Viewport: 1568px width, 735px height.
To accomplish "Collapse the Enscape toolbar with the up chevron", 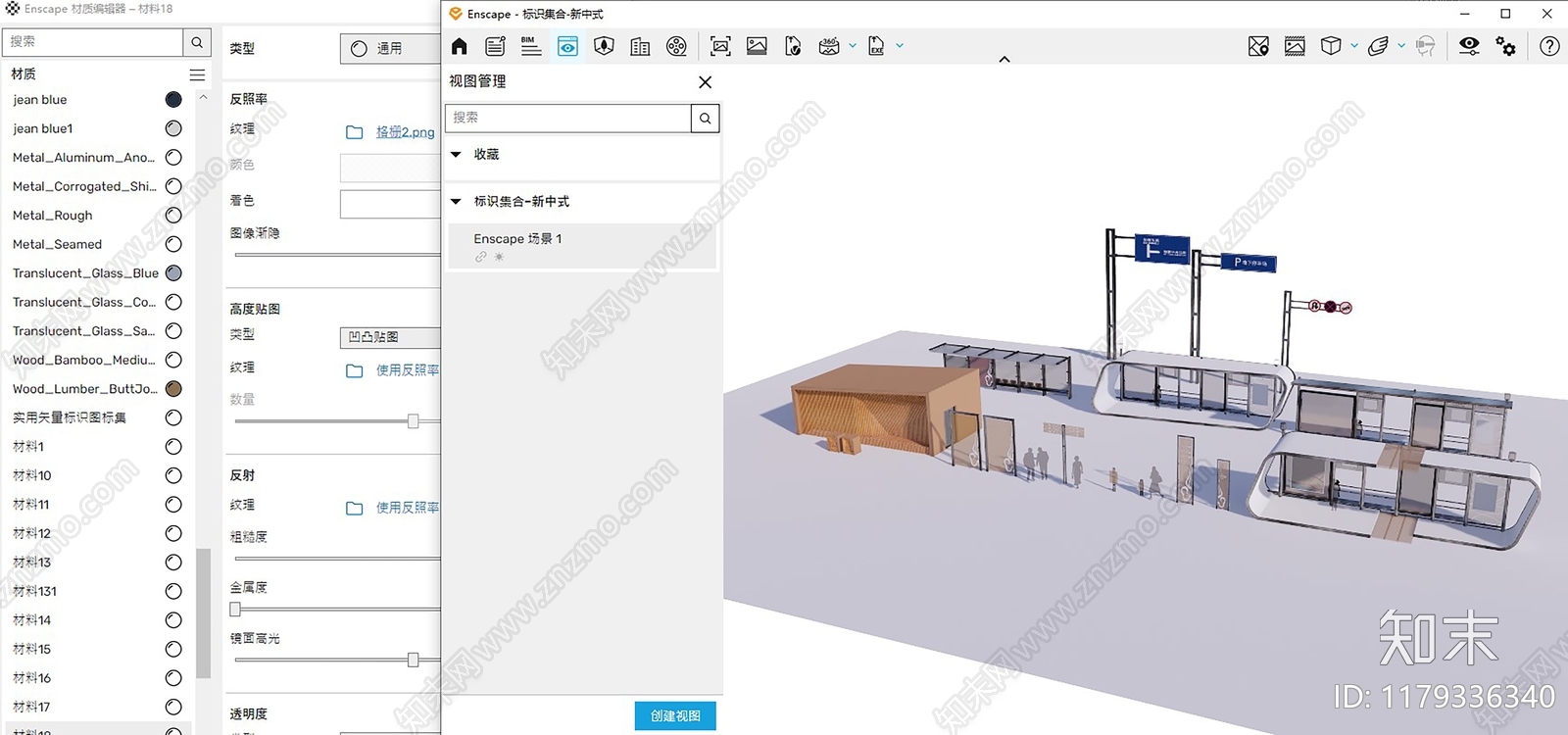I will (x=1004, y=60).
